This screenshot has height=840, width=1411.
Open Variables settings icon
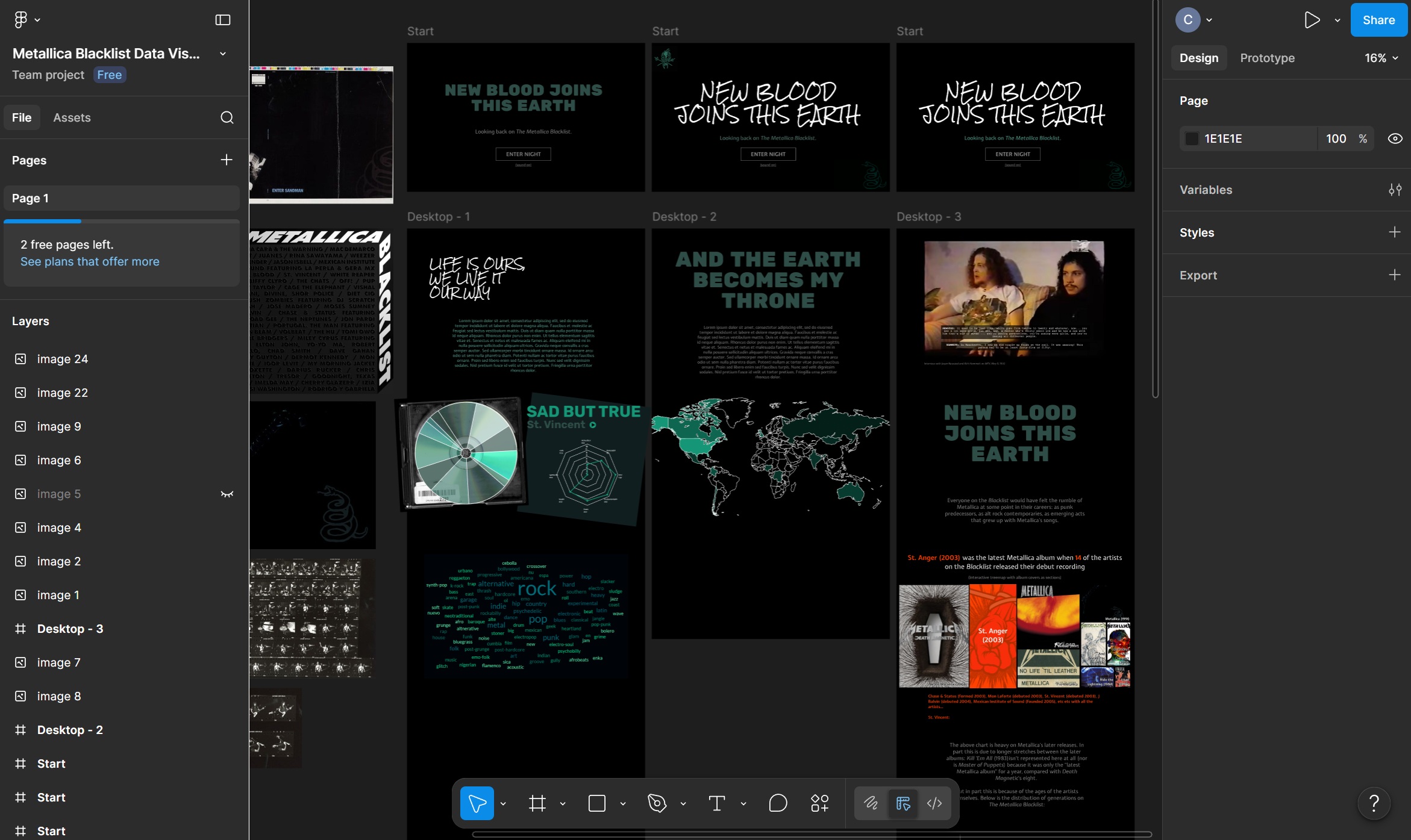pyautogui.click(x=1395, y=190)
